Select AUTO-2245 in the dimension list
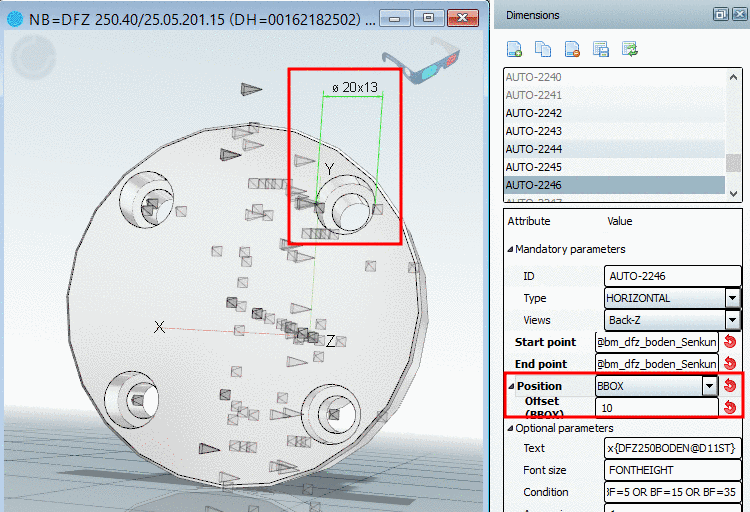The image size is (750, 512). pos(615,167)
